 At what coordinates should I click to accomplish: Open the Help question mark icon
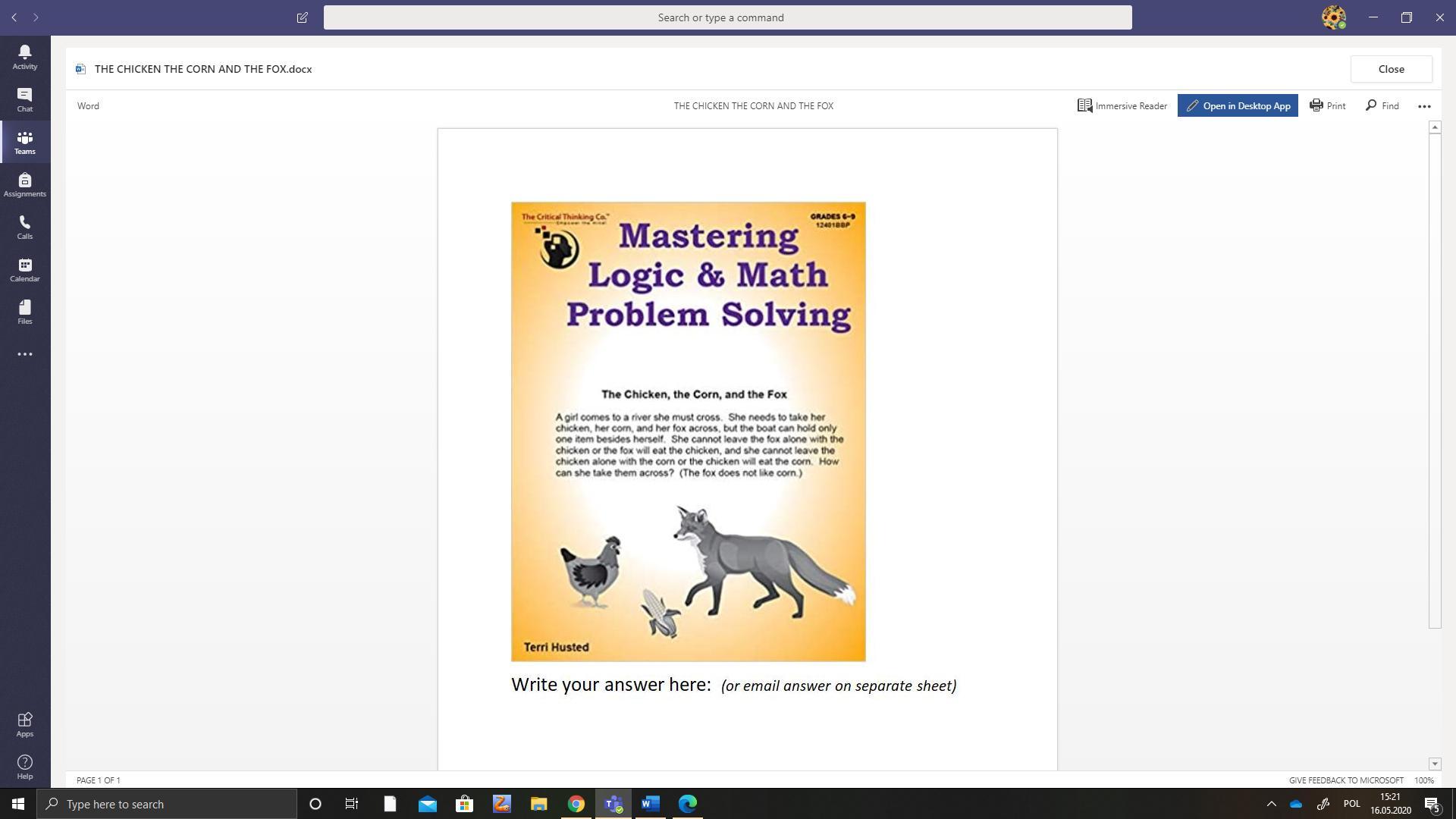(x=24, y=767)
